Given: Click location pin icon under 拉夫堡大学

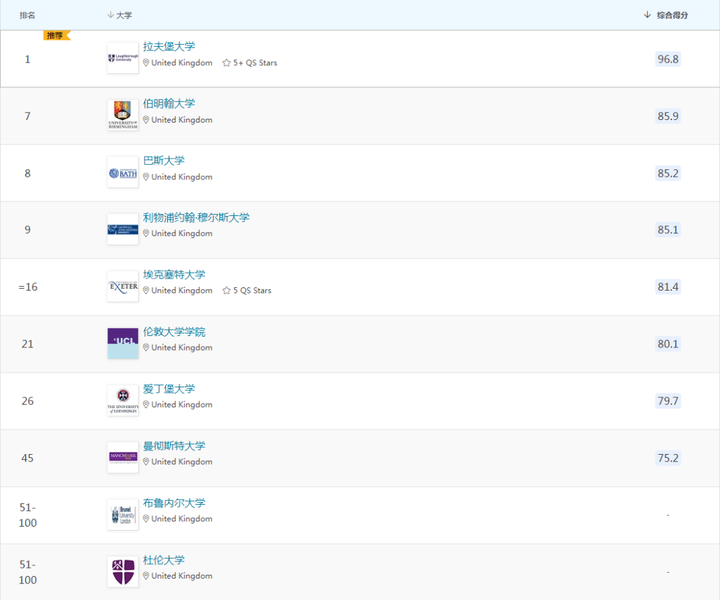Looking at the screenshot, I should pyautogui.click(x=146, y=62).
